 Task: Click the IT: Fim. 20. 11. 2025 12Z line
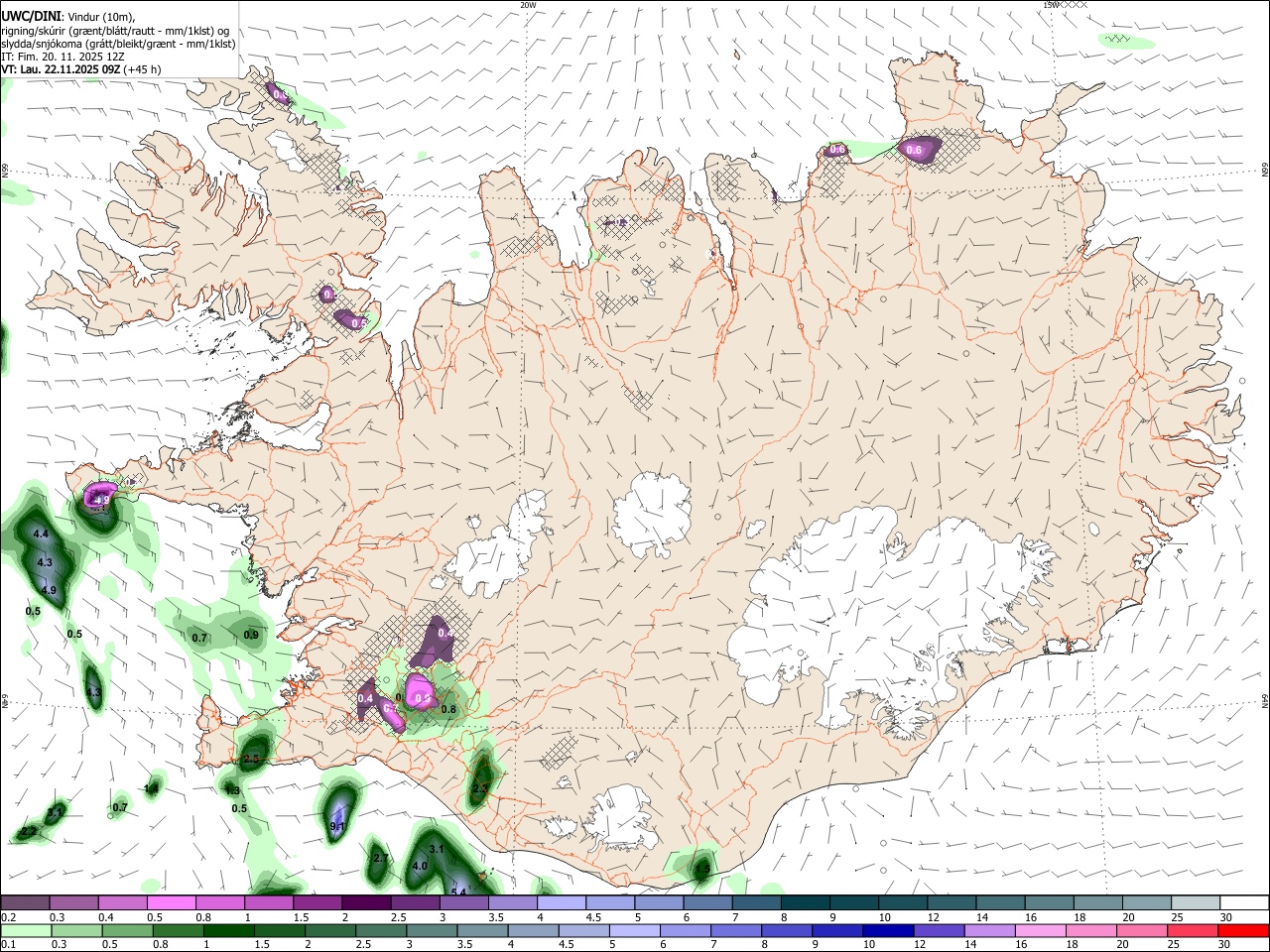[x=63, y=57]
